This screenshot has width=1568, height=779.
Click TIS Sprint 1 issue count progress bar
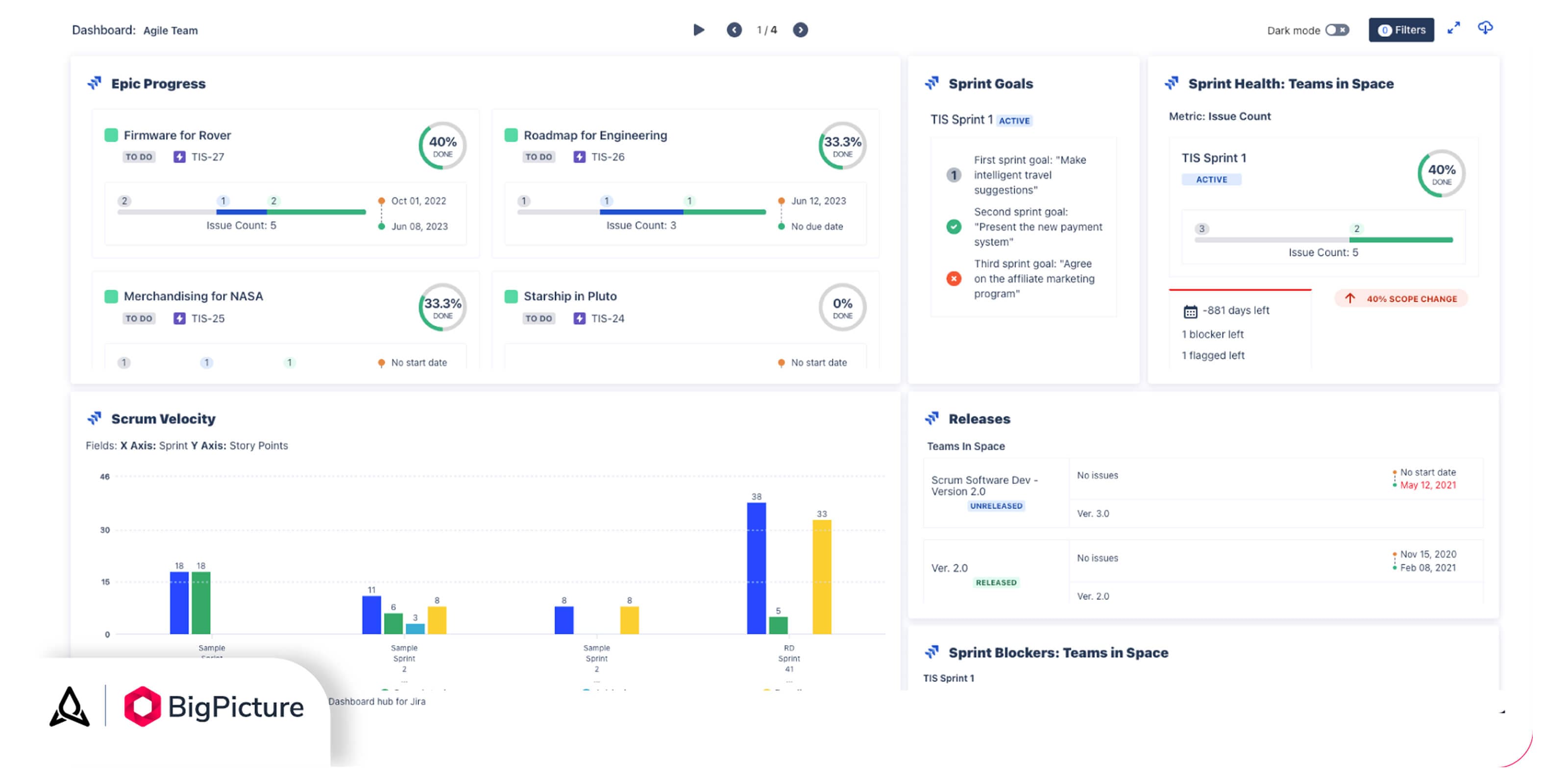(x=1323, y=240)
